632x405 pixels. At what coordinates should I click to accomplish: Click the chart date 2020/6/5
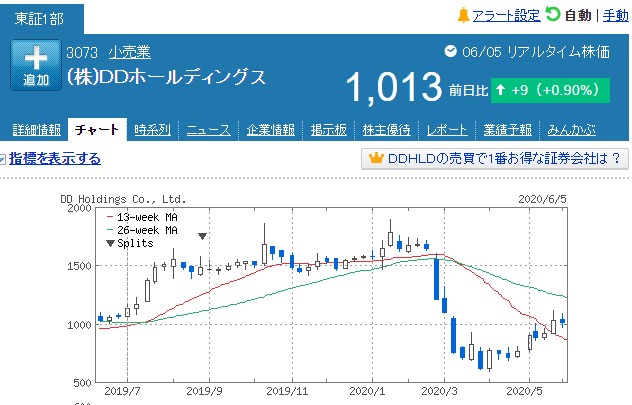[x=542, y=199]
